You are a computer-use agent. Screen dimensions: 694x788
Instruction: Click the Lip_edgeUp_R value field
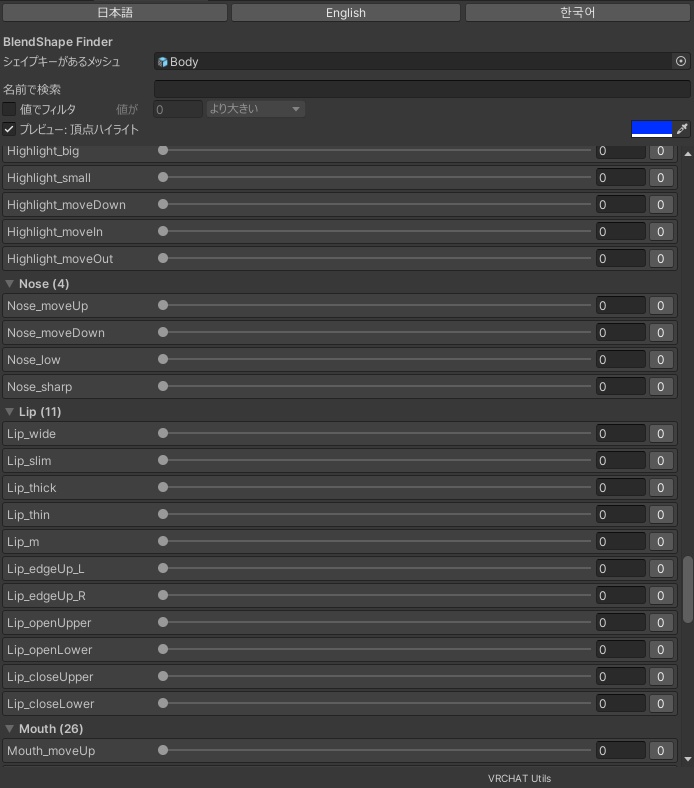click(x=621, y=596)
